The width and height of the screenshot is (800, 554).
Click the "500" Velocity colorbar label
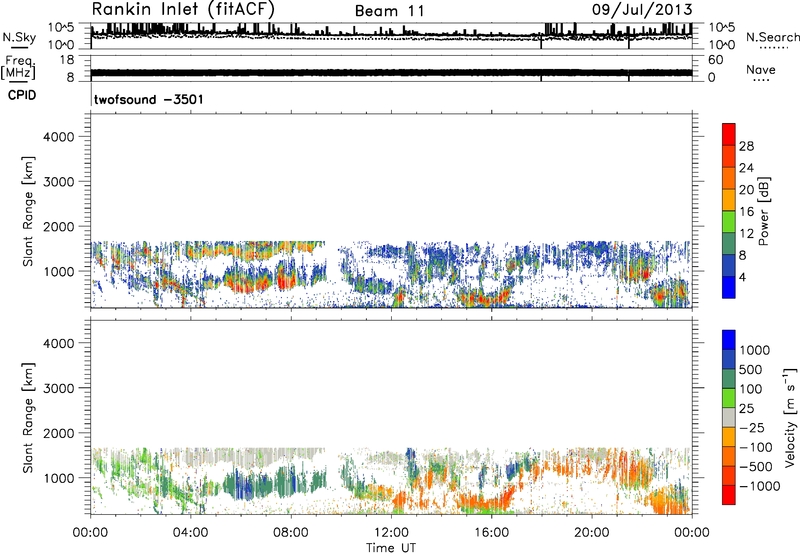pos(750,369)
